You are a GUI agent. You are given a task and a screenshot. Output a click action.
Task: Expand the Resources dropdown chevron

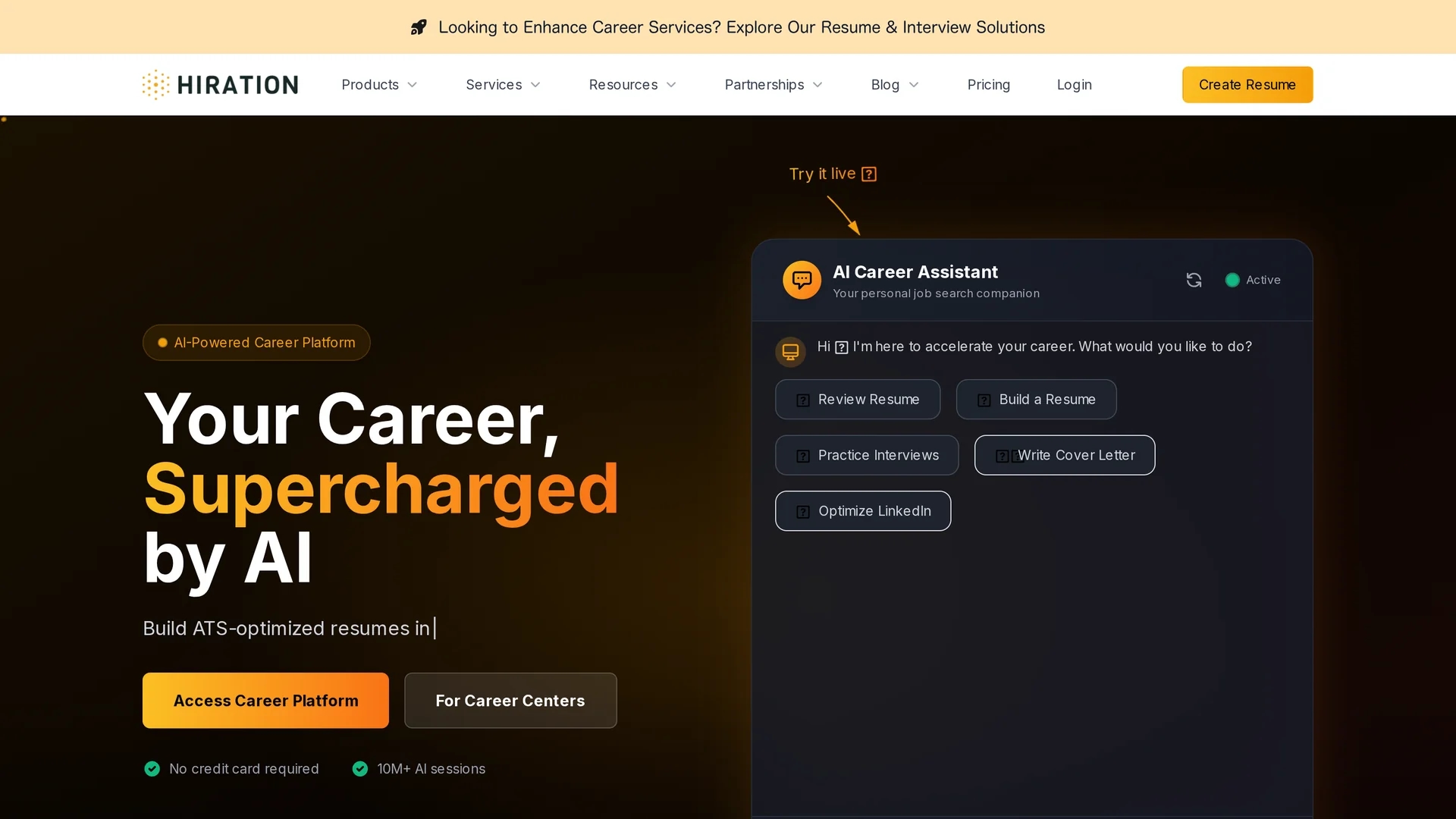[671, 85]
